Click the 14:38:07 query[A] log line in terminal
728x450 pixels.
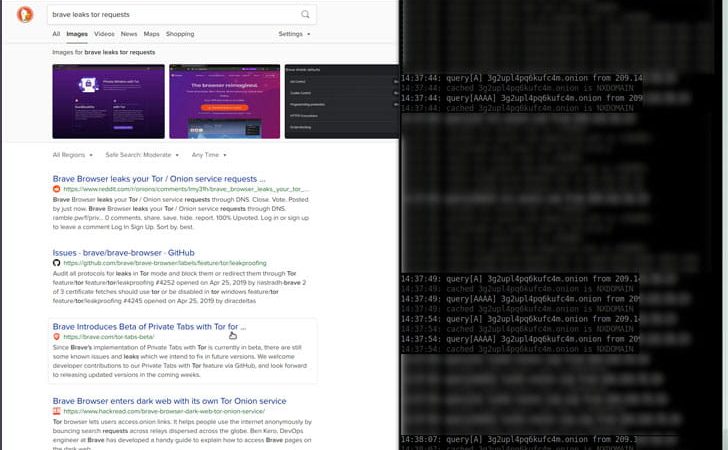click(522, 439)
